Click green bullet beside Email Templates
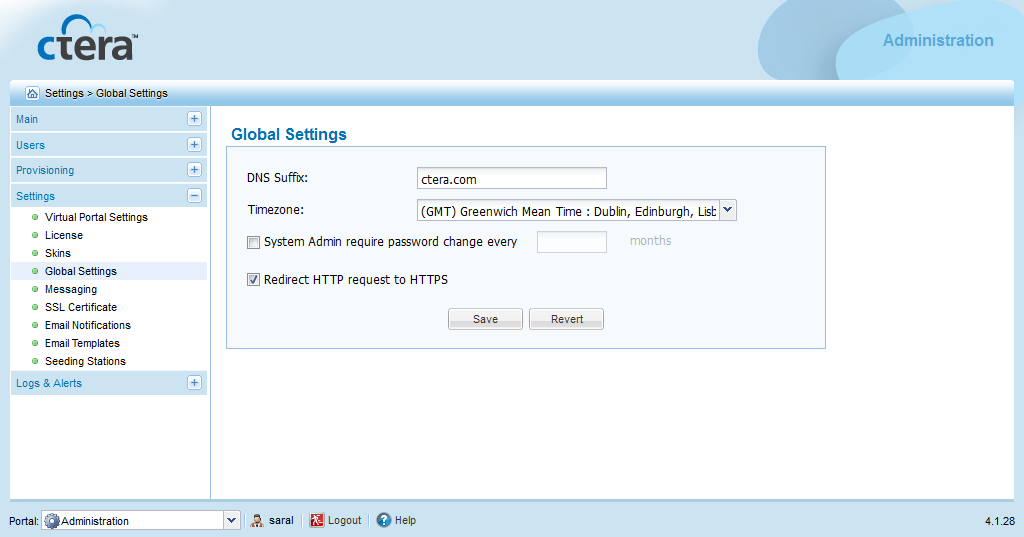 pos(35,343)
